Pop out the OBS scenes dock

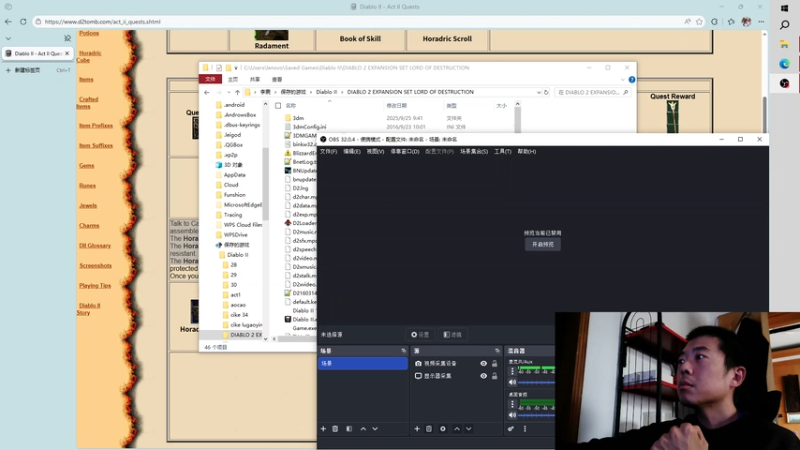tap(404, 351)
